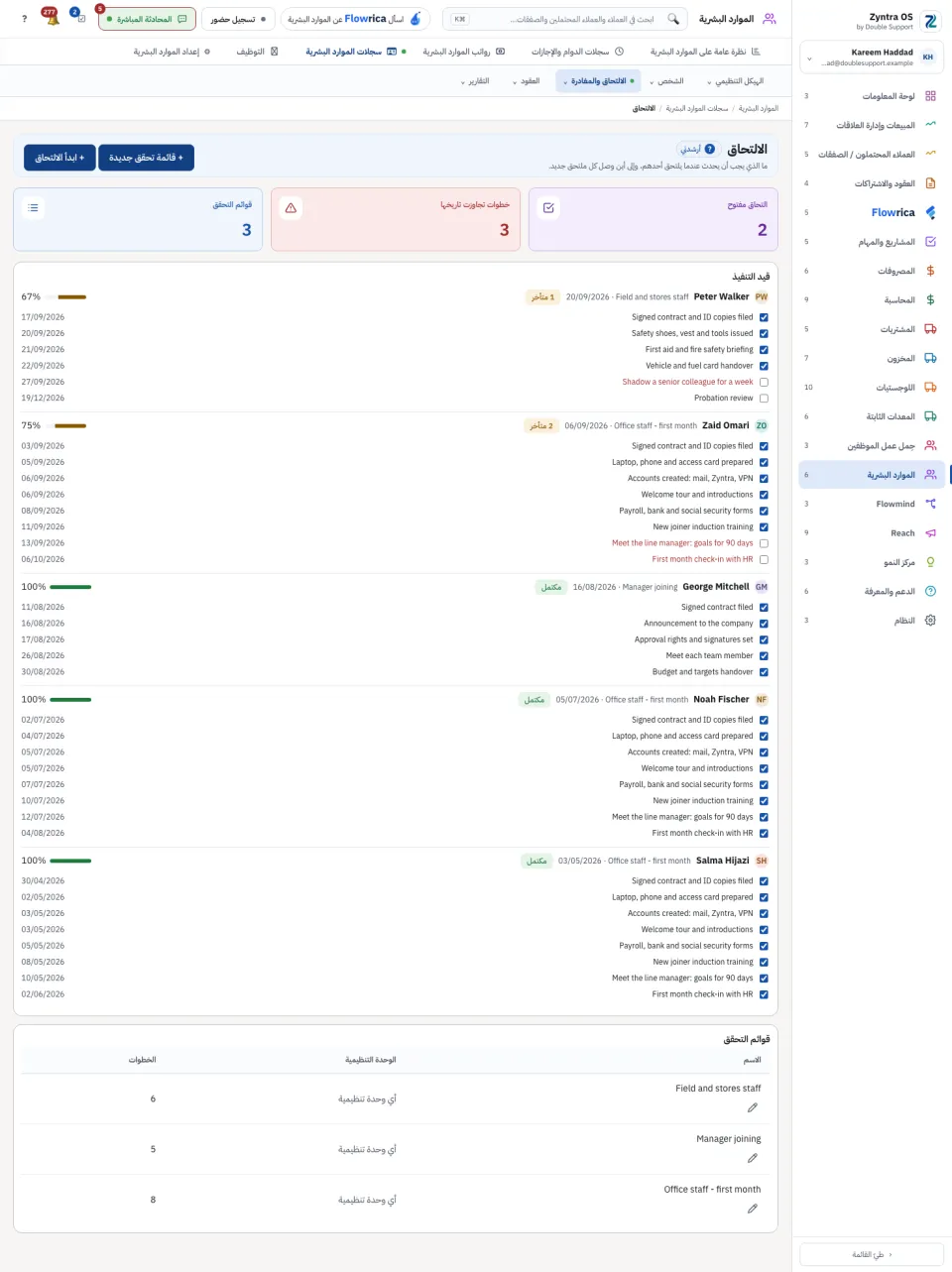
Task: Switch to سجلات الدوام والإجازات tab
Action: tap(577, 52)
